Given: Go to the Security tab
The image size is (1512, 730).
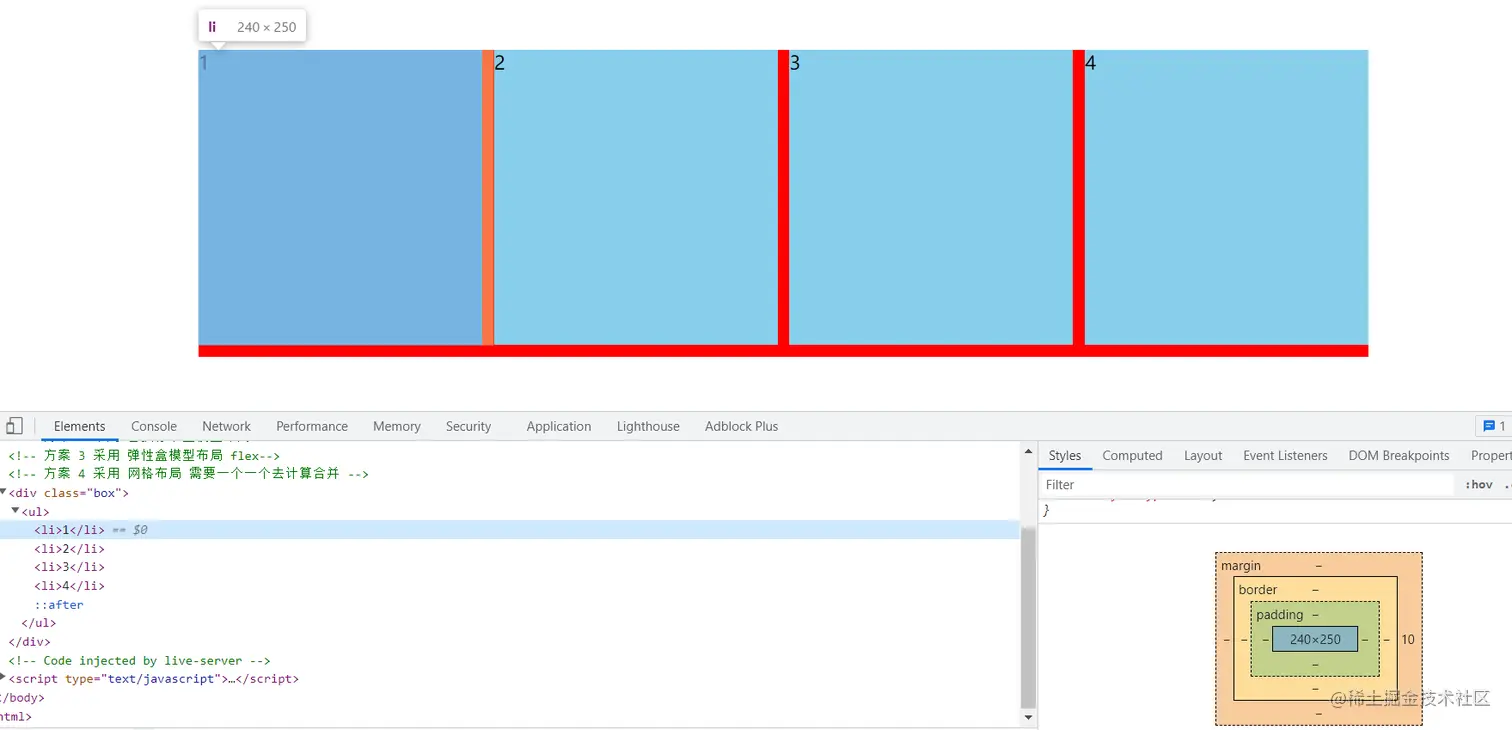Looking at the screenshot, I should click(x=469, y=426).
